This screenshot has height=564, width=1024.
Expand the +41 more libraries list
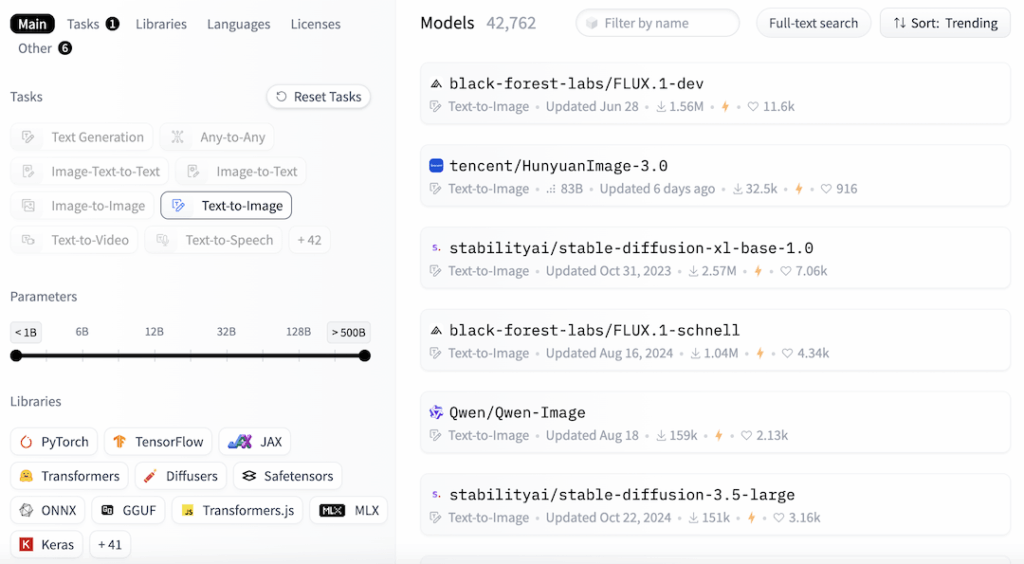click(110, 545)
